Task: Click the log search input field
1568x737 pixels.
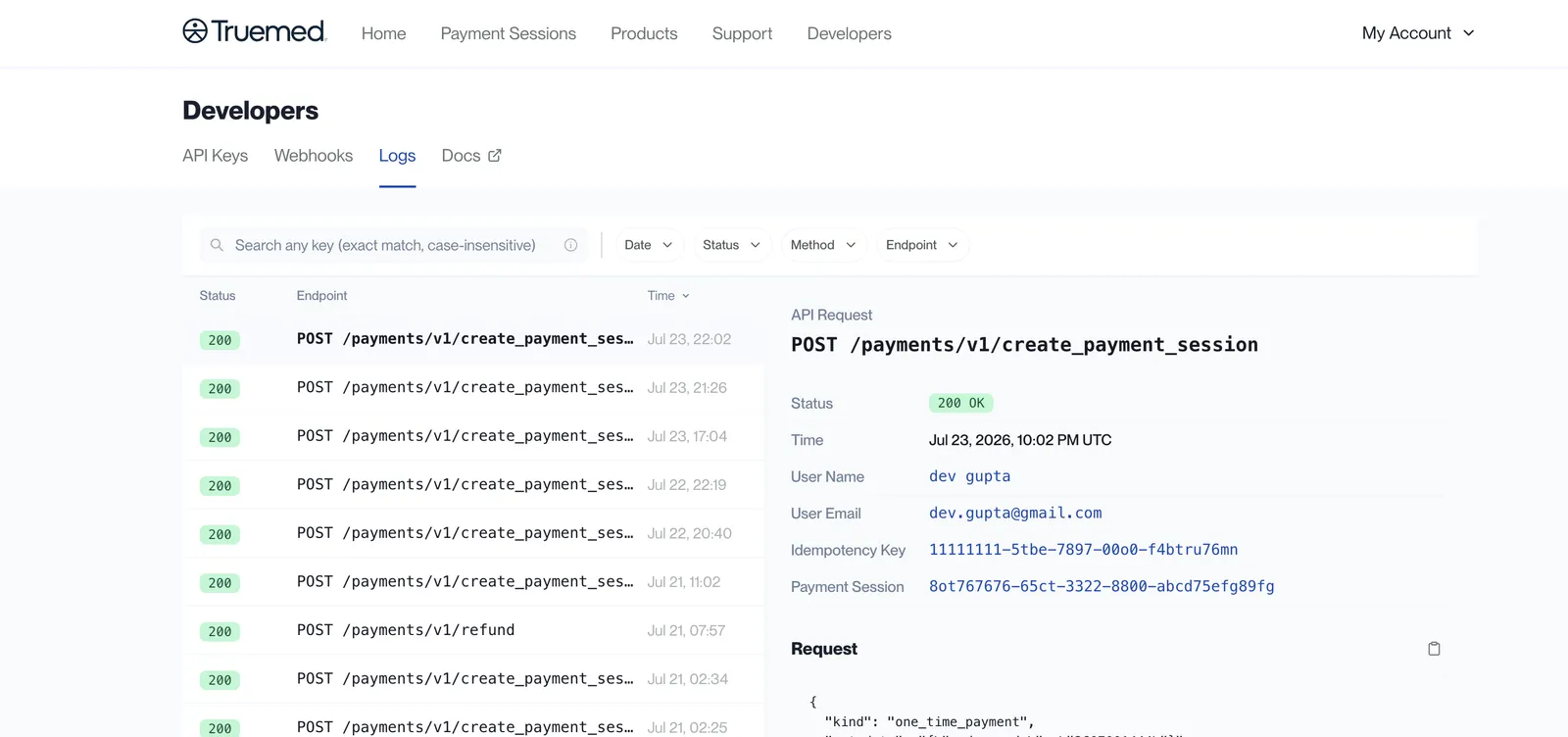Action: [x=393, y=245]
